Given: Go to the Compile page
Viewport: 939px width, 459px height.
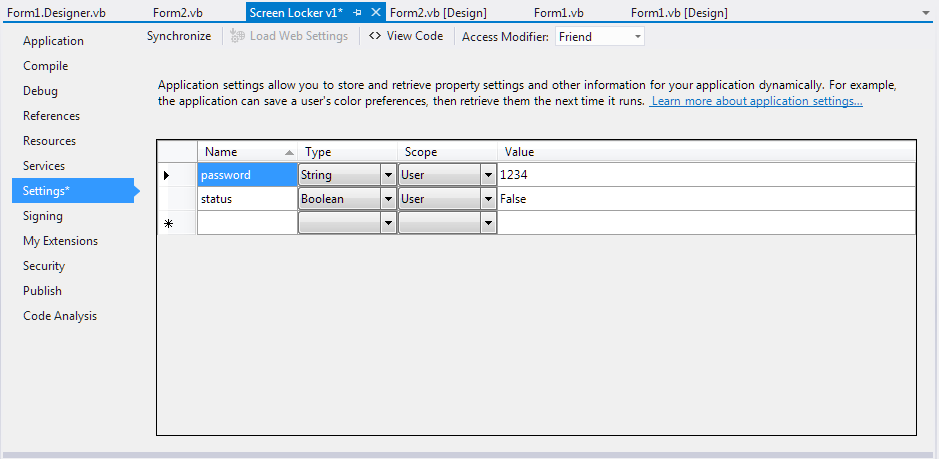Looking at the screenshot, I should click(46, 66).
